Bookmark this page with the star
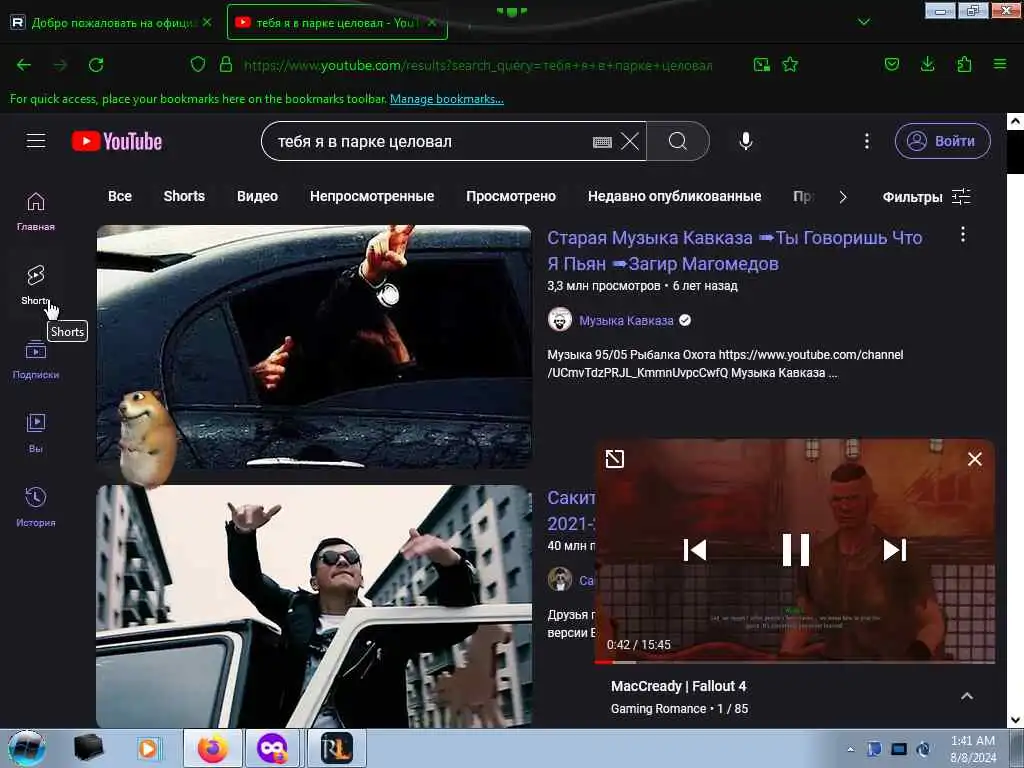Image resolution: width=1024 pixels, height=768 pixels. pos(790,64)
